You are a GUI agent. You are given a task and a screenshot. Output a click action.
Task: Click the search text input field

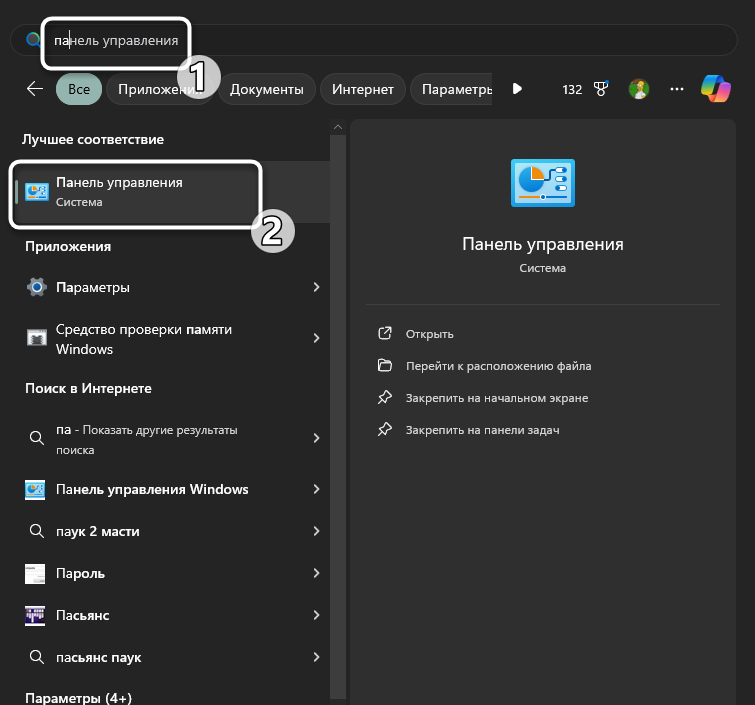pyautogui.click(x=400, y=41)
